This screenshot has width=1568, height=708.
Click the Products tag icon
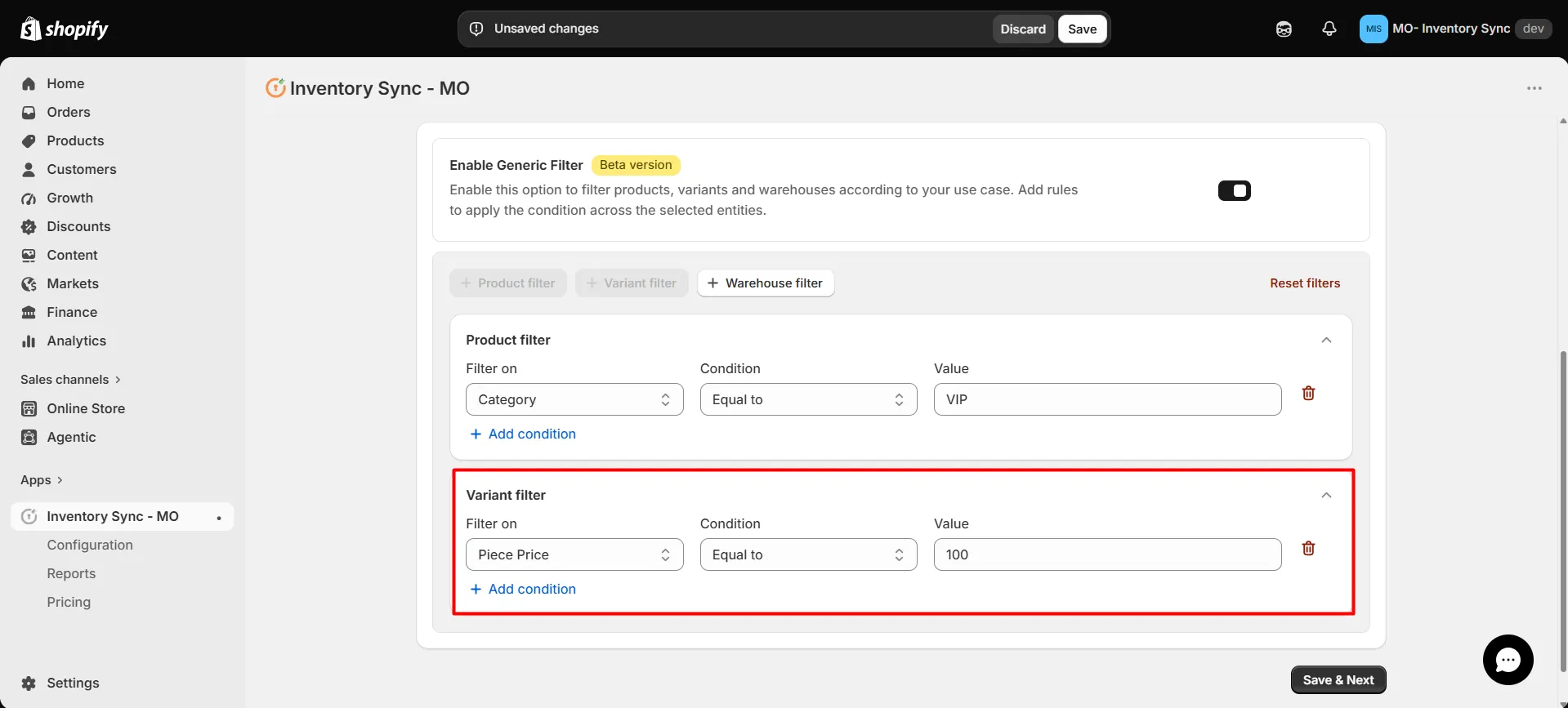coord(29,140)
